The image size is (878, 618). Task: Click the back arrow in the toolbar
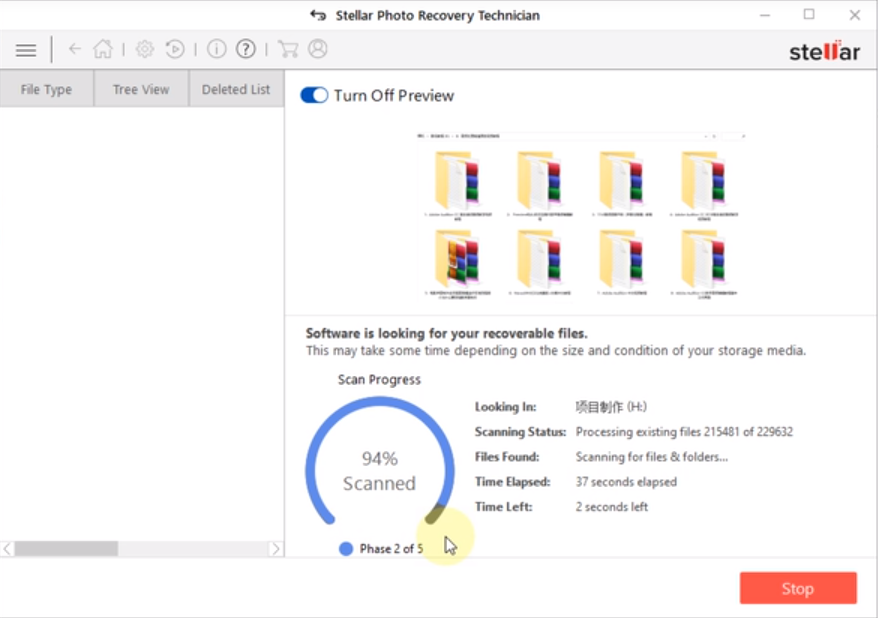(x=75, y=48)
